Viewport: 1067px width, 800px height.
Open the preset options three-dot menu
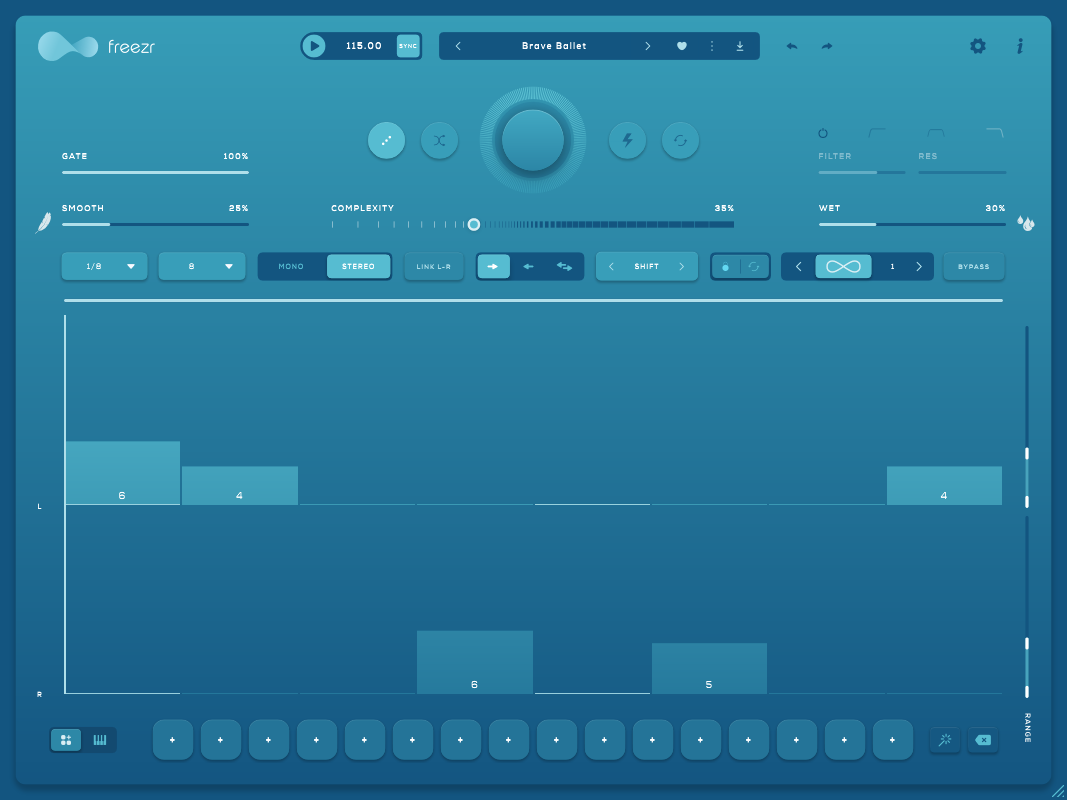712,46
